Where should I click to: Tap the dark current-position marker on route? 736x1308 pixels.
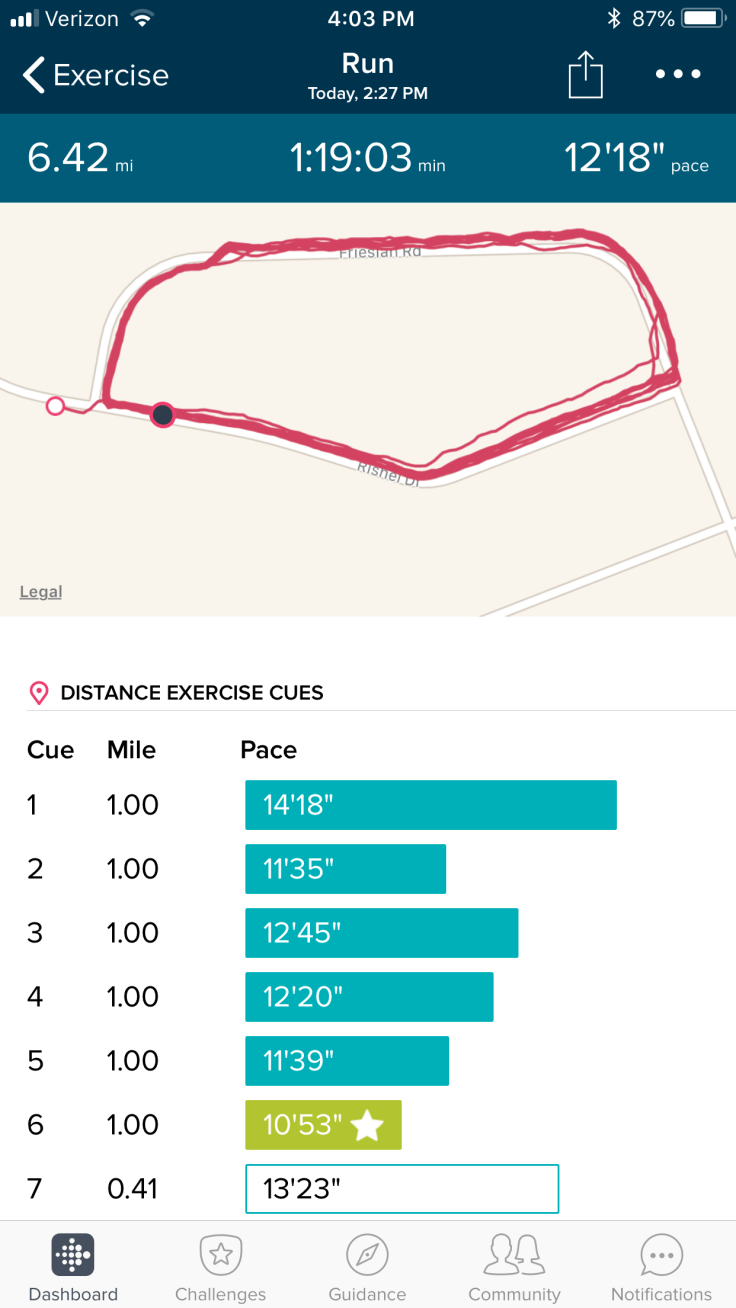pyautogui.click(x=162, y=414)
